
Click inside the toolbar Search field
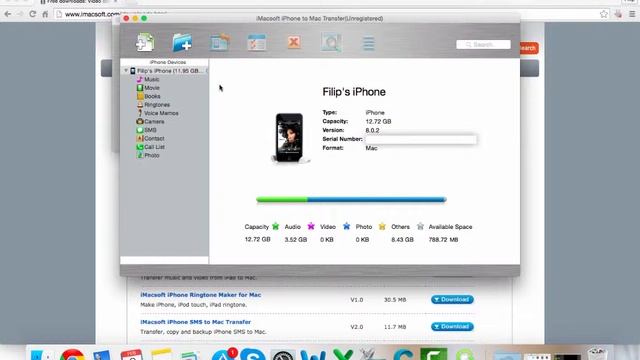point(483,44)
